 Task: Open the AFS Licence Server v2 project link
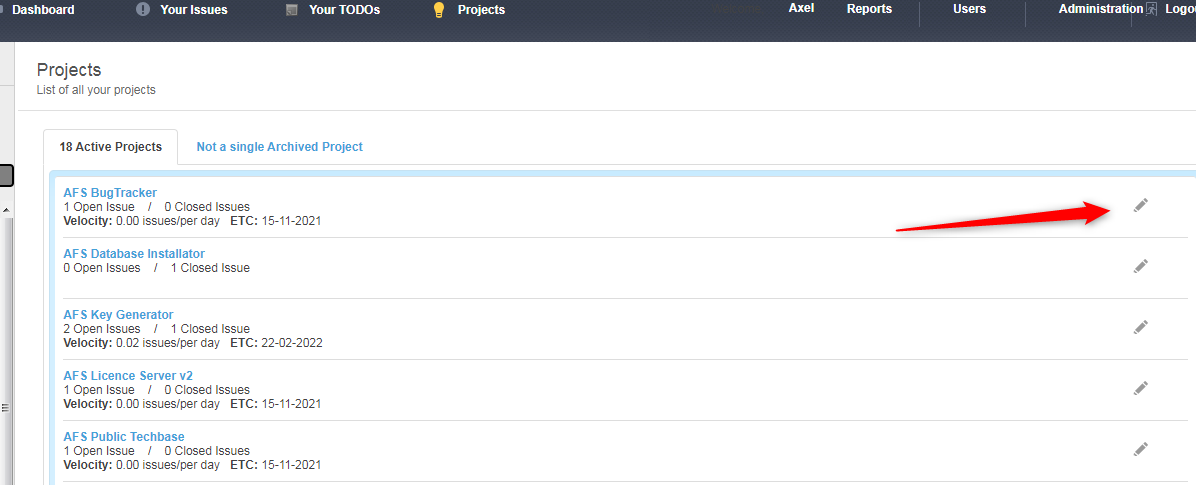[x=128, y=375]
